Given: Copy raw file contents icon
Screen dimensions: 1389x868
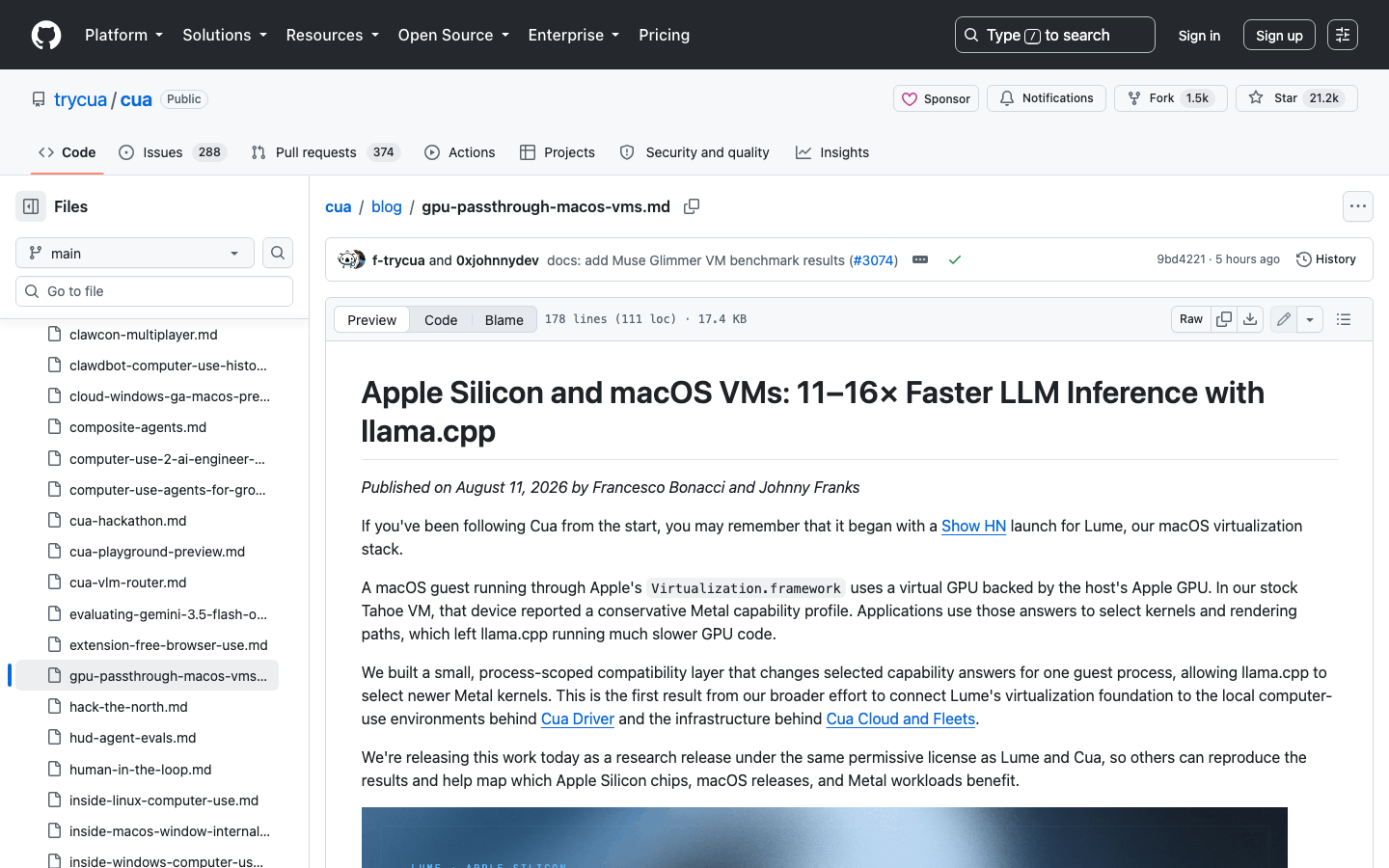Looking at the screenshot, I should 1224,319.
